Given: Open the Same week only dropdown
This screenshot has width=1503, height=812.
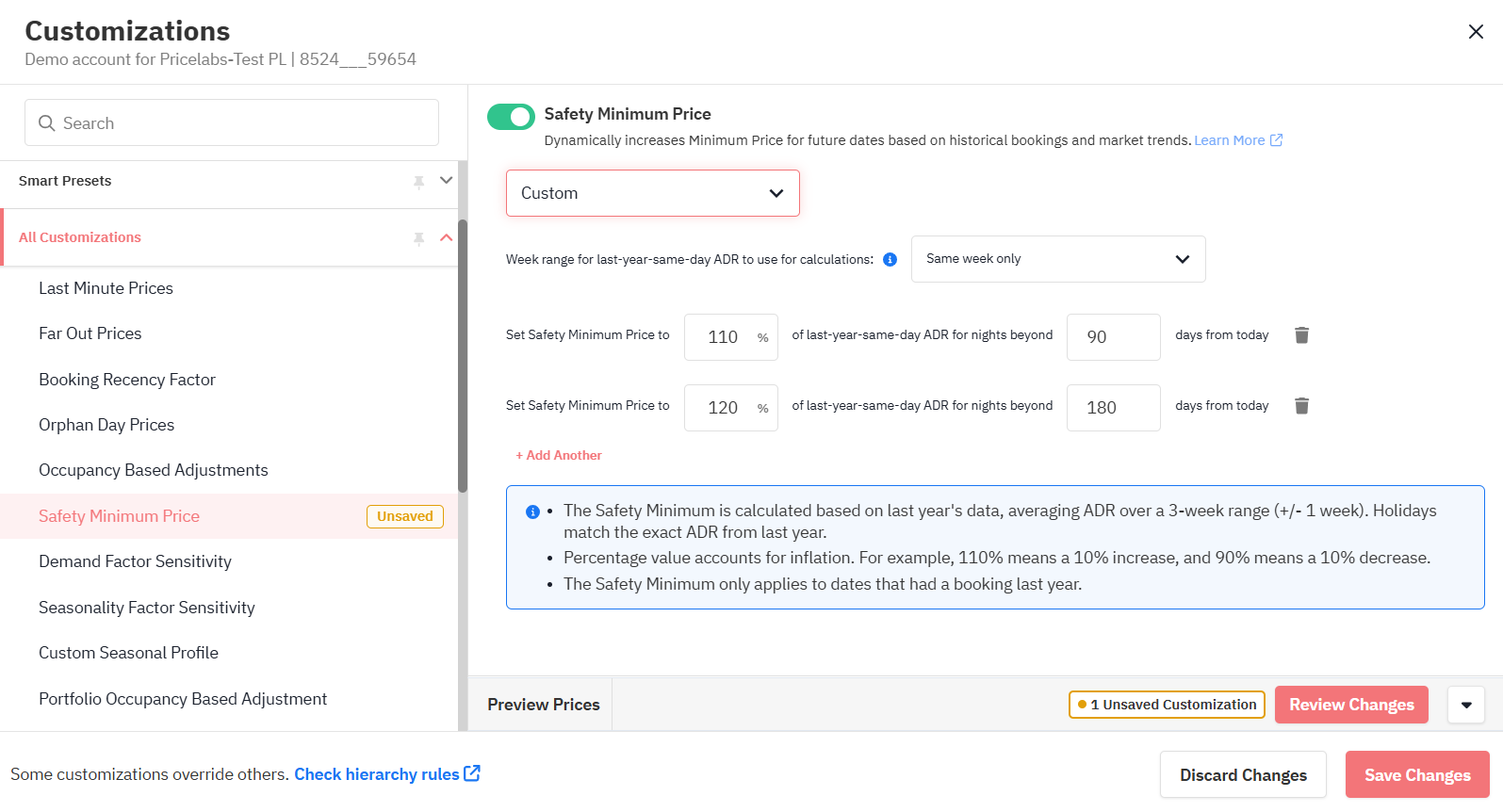Looking at the screenshot, I should [1057, 259].
